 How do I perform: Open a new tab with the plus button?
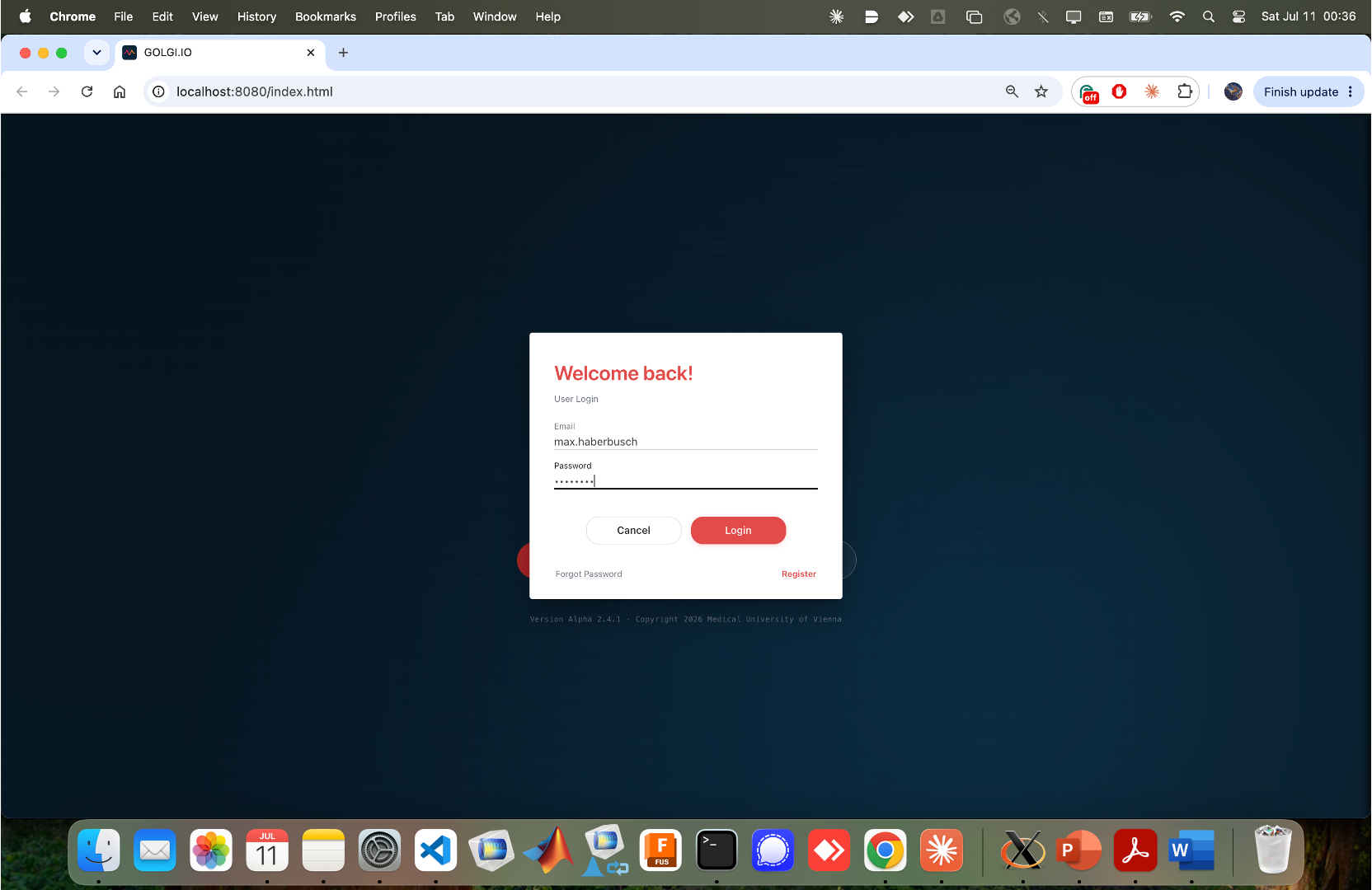(x=343, y=53)
